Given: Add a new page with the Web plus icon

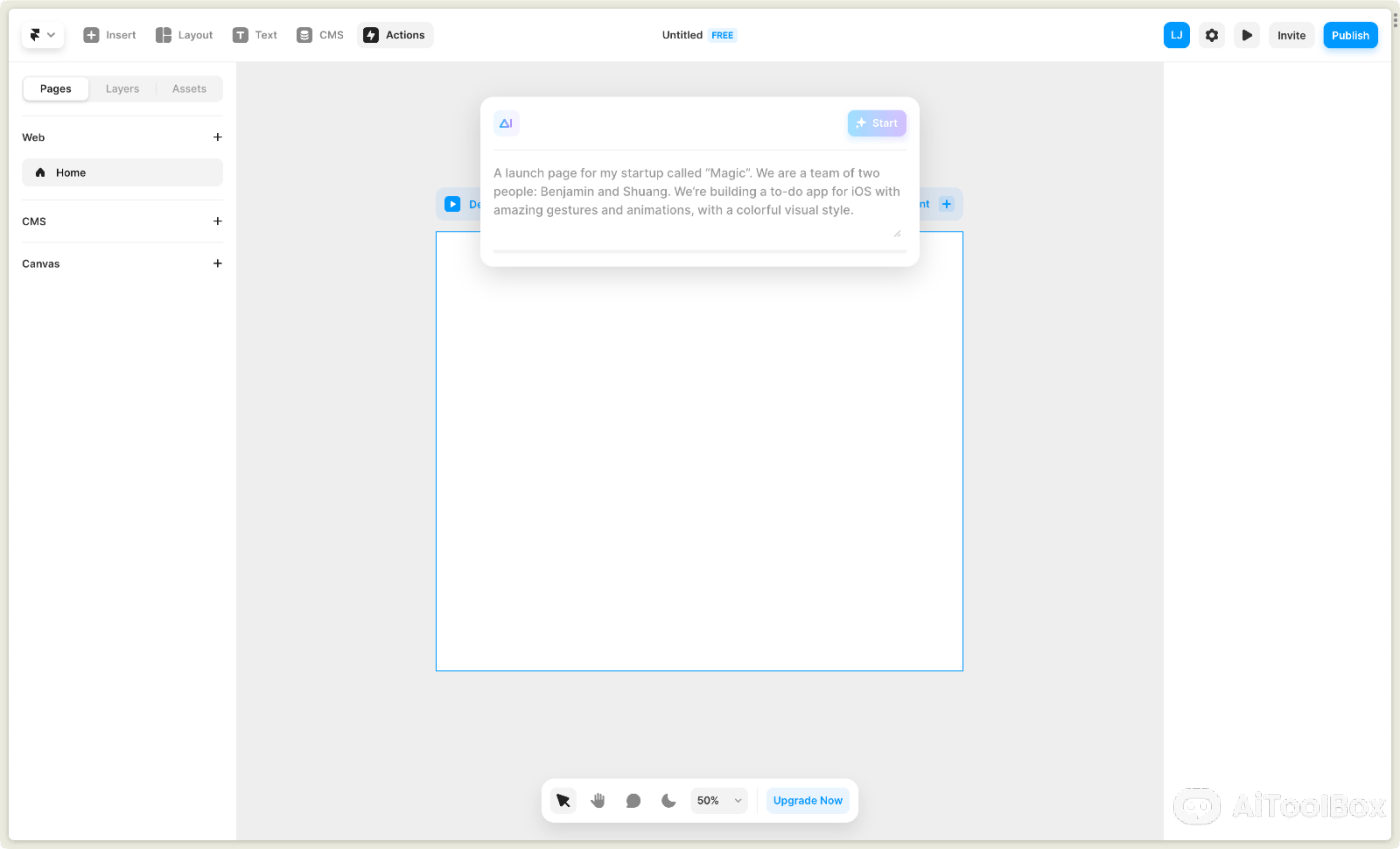Looking at the screenshot, I should click(218, 137).
